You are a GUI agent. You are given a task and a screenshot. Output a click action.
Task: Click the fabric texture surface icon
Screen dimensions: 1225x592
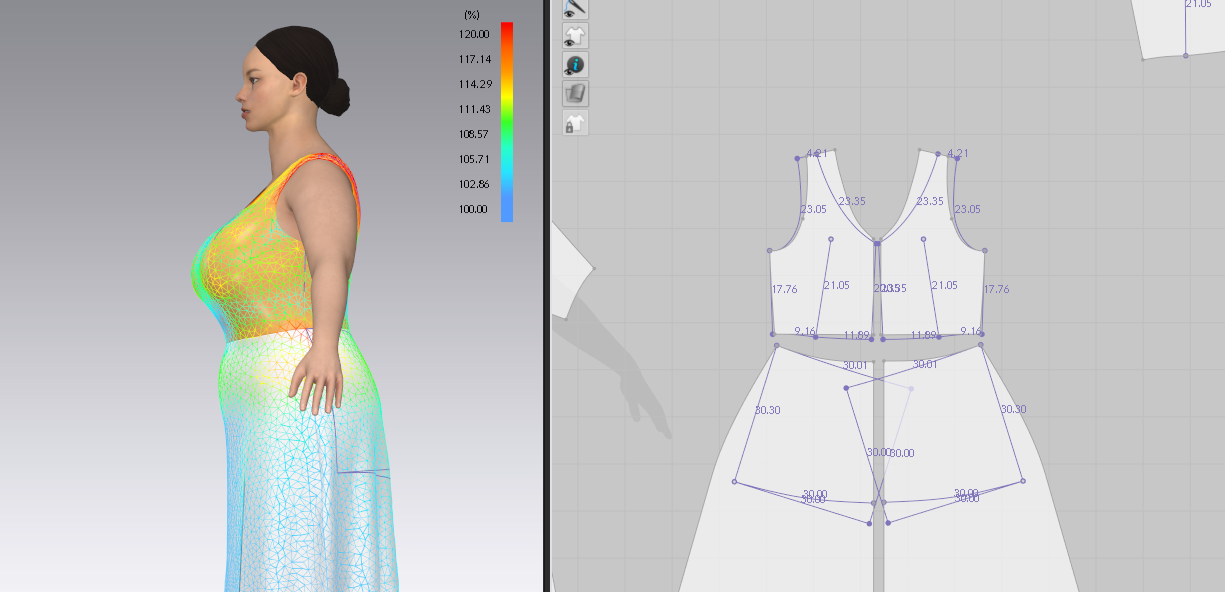point(575,94)
